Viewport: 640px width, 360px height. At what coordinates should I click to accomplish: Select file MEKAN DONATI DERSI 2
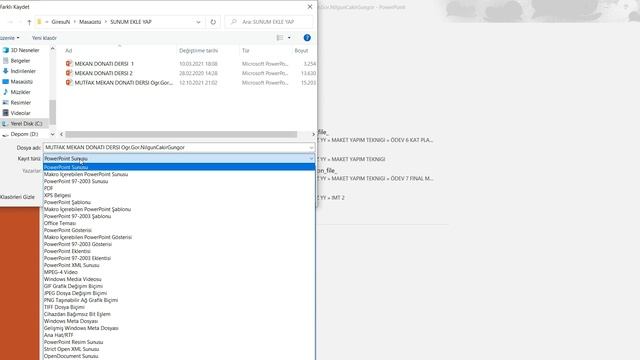(103, 73)
